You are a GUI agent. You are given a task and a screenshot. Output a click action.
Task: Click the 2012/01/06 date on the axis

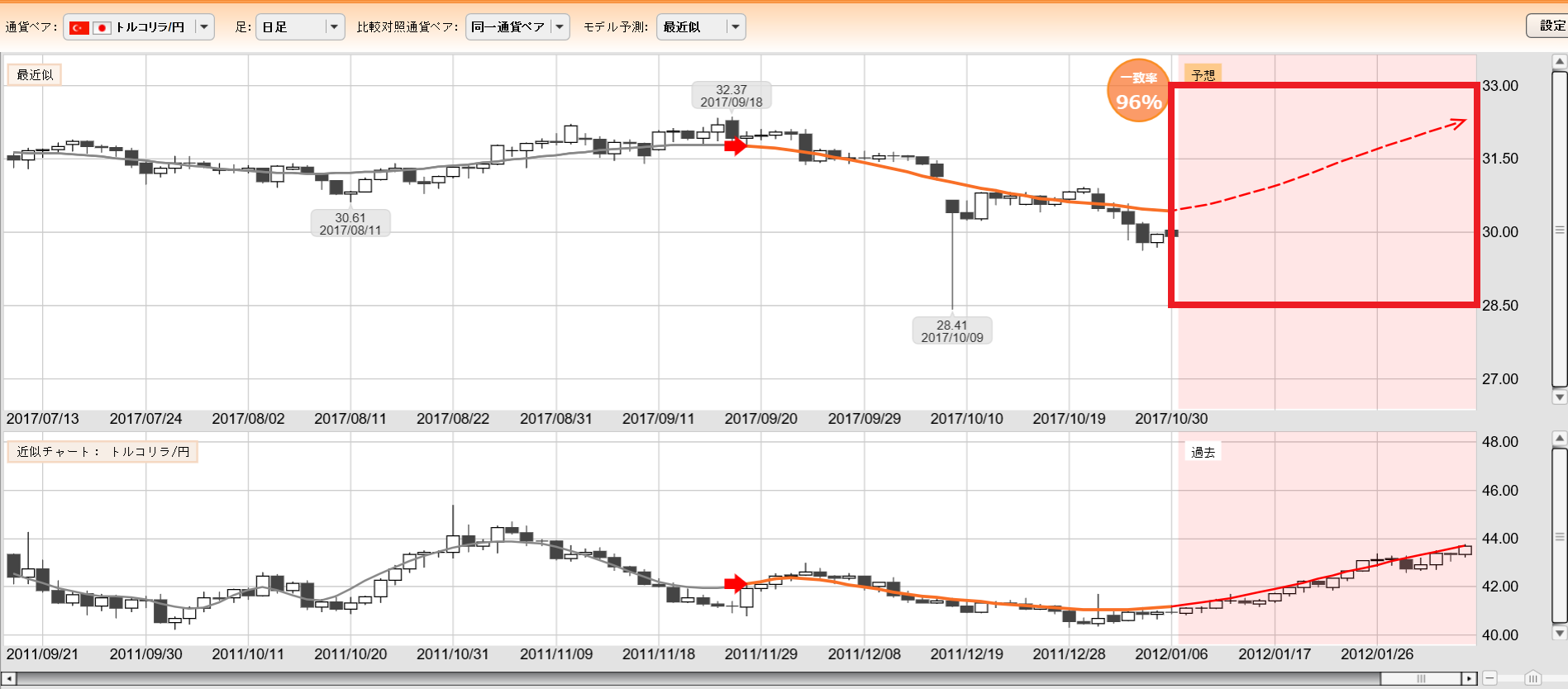point(1171,654)
